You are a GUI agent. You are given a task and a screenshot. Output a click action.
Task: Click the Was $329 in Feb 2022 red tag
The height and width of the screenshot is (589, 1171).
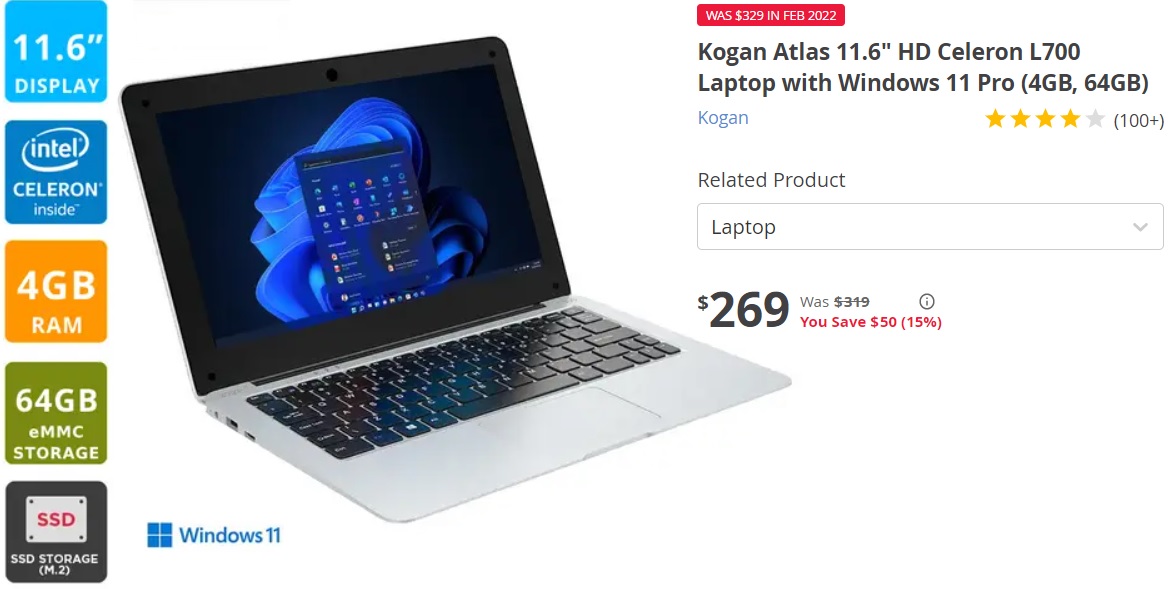tap(771, 15)
